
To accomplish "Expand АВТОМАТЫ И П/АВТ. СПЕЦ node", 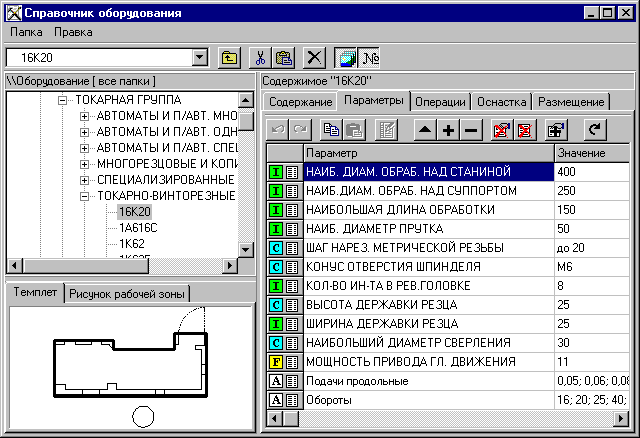I will click(x=84, y=148).
